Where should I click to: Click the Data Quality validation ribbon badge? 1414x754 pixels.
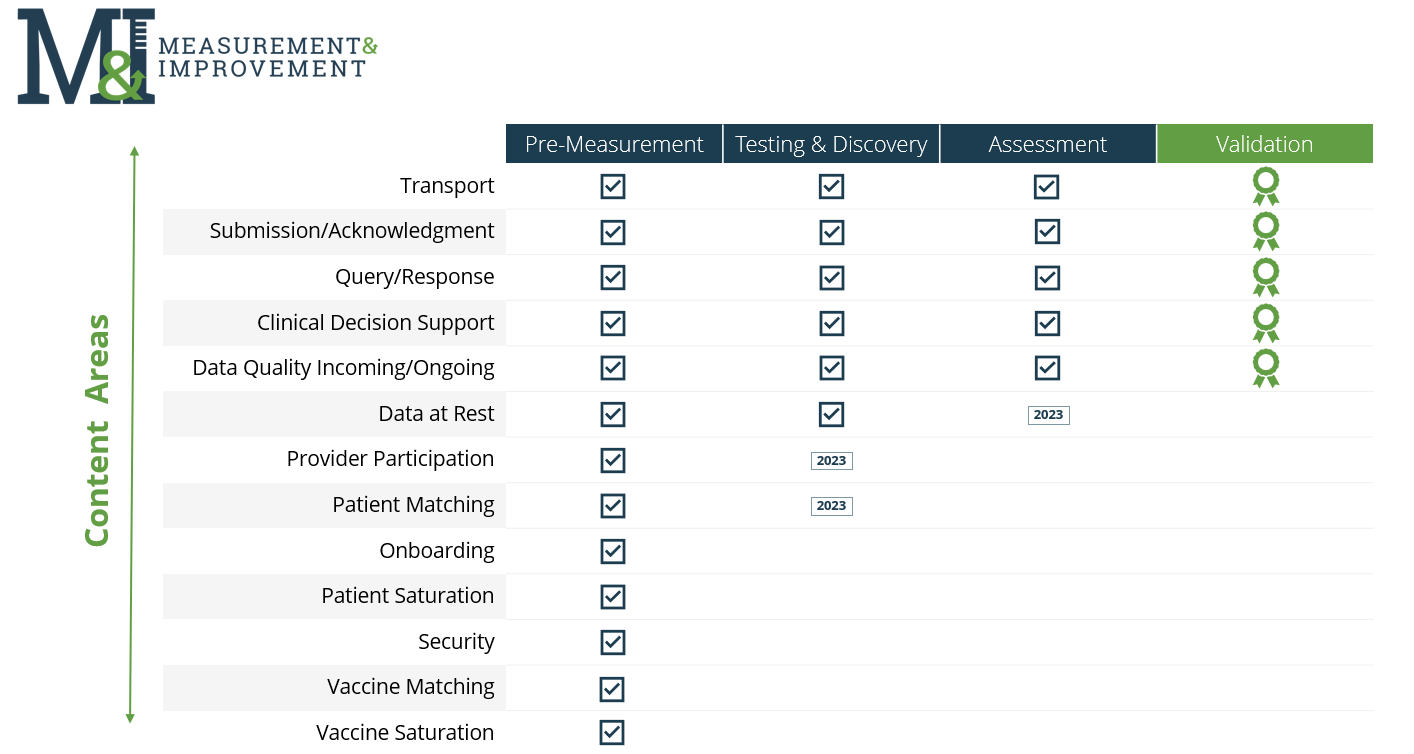(x=1266, y=368)
